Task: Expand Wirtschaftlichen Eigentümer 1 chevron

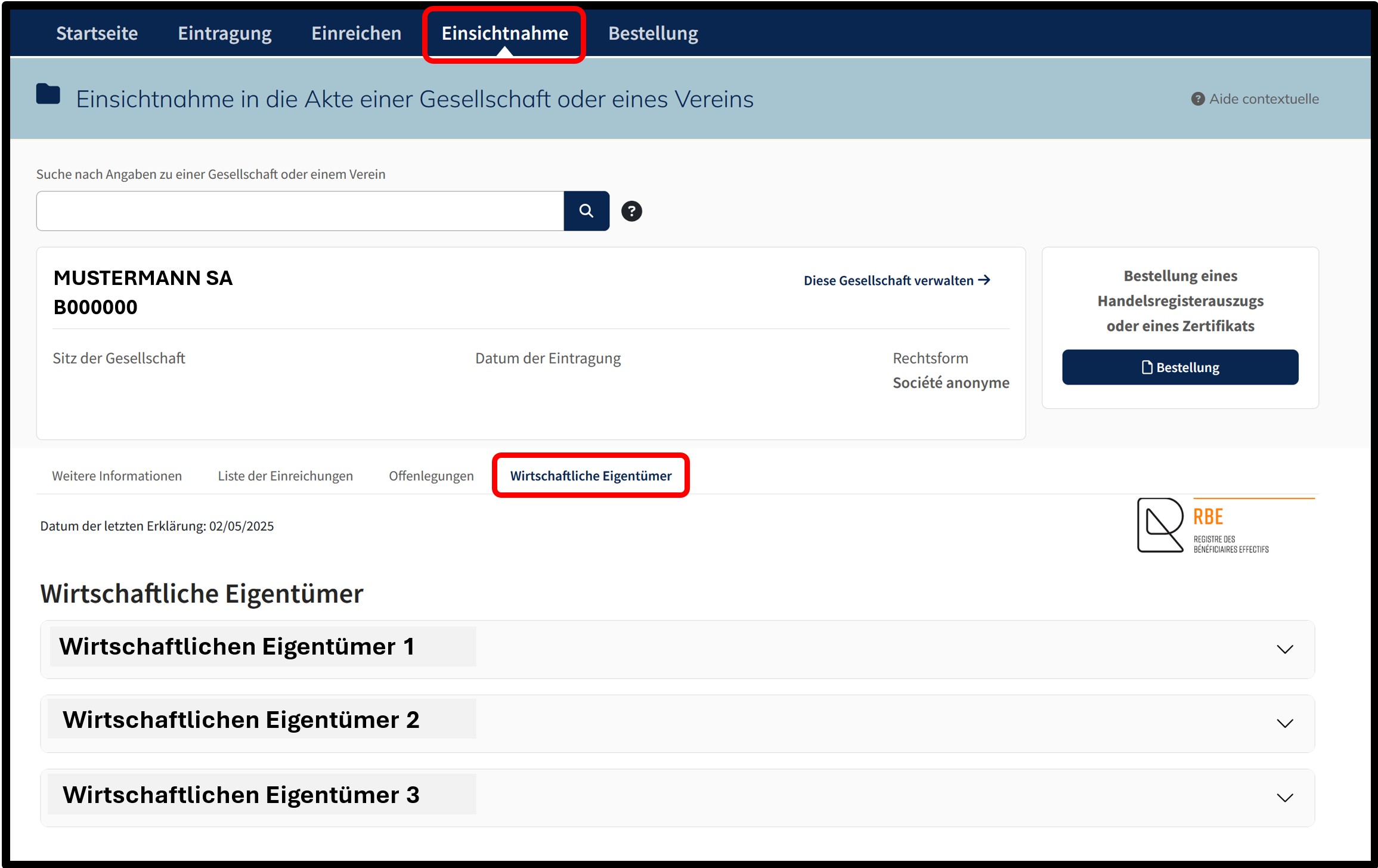Action: pos(1285,649)
